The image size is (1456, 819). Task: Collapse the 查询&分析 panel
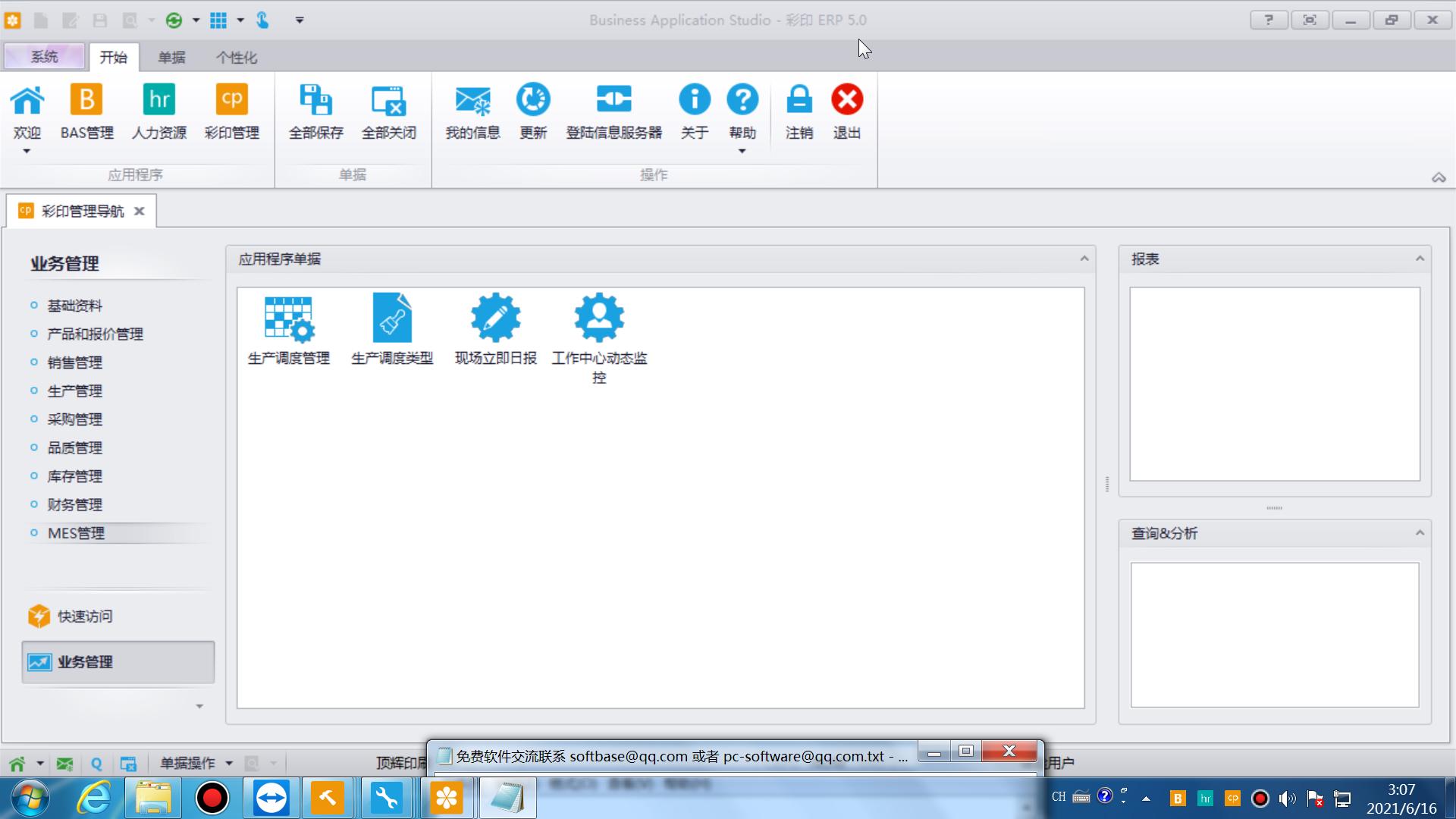coord(1420,533)
